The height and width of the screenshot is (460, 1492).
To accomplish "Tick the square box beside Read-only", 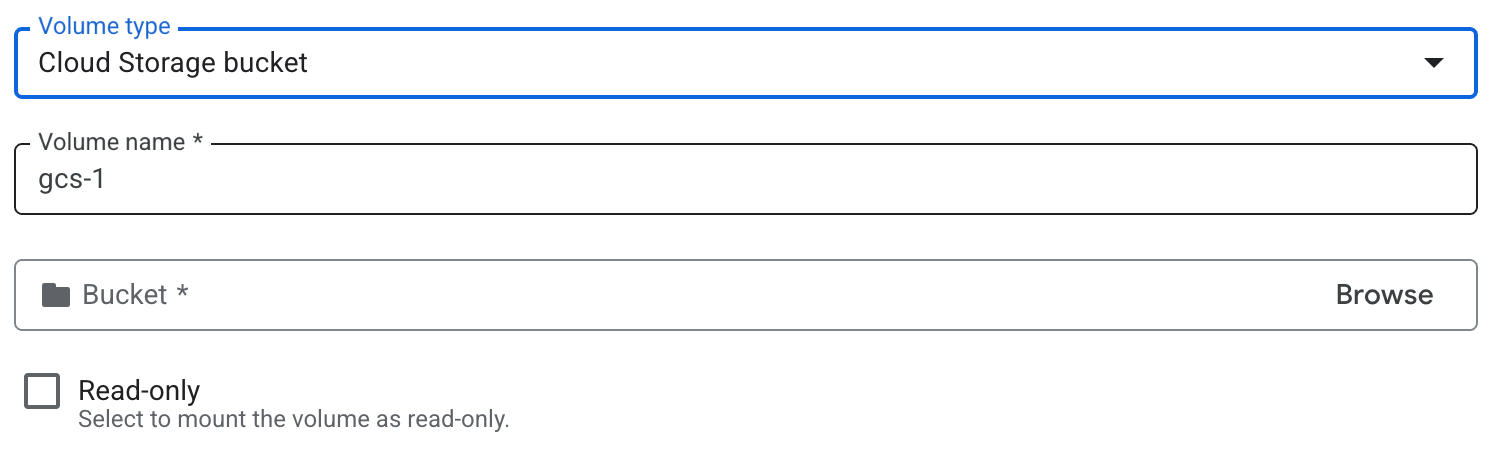I will tap(42, 392).
